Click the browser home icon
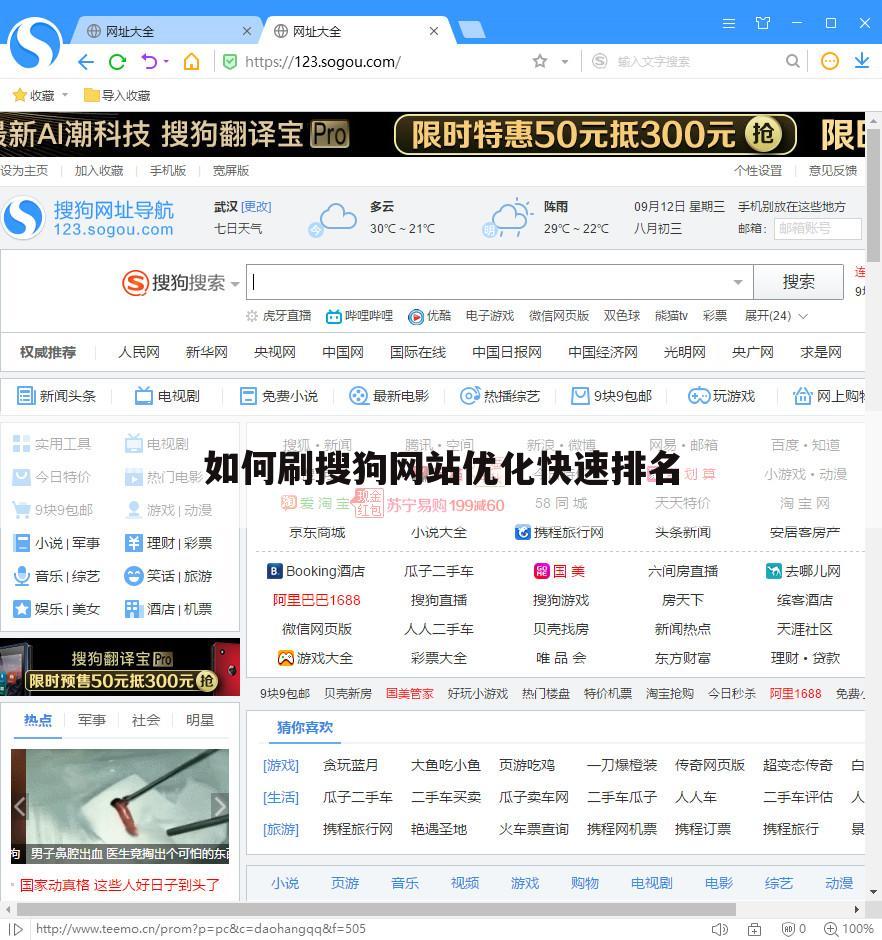This screenshot has width=882, height=940. pyautogui.click(x=194, y=61)
